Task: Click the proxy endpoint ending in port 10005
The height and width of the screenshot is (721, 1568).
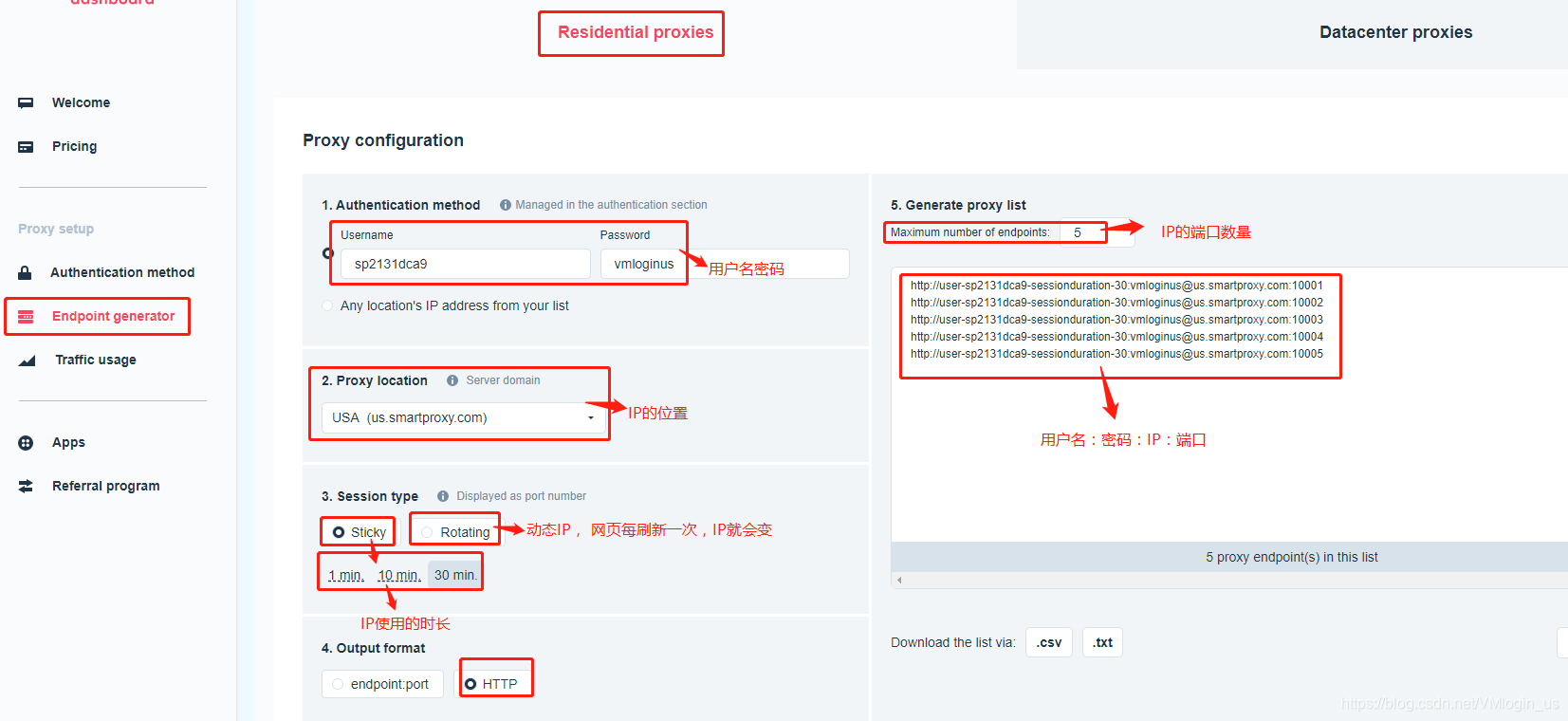Action: (1116, 354)
